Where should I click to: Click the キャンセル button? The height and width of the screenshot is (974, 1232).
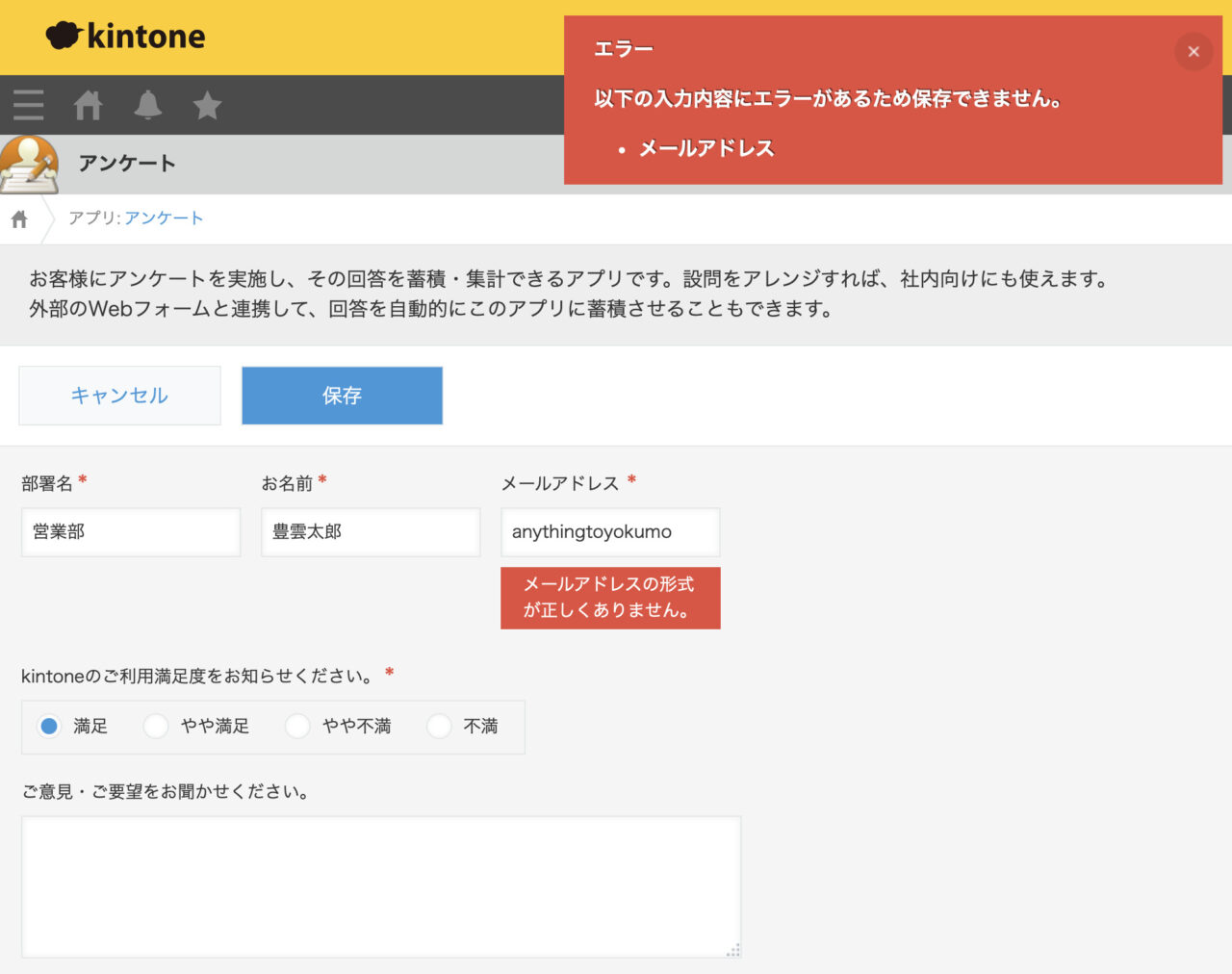click(x=119, y=395)
